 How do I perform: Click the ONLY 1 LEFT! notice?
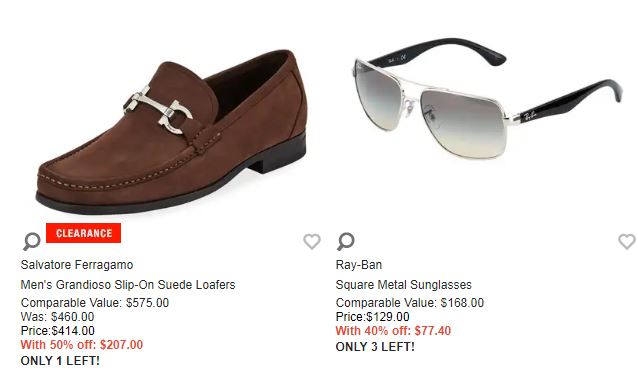click(60, 361)
